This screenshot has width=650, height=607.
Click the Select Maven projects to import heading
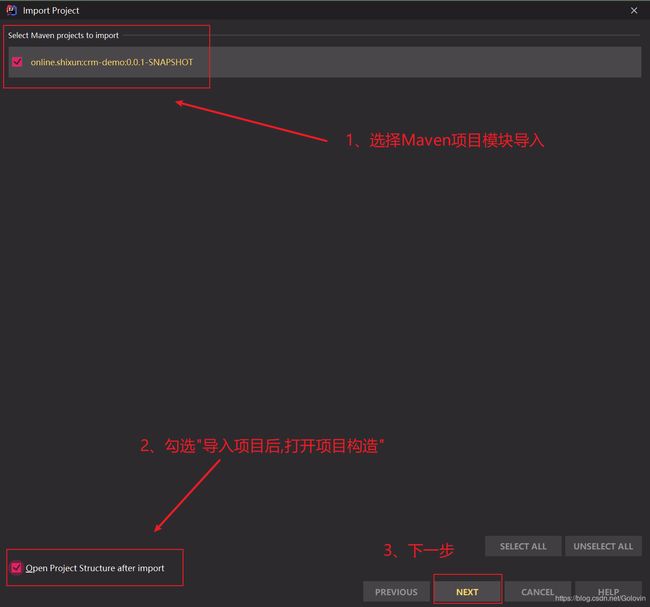point(63,36)
